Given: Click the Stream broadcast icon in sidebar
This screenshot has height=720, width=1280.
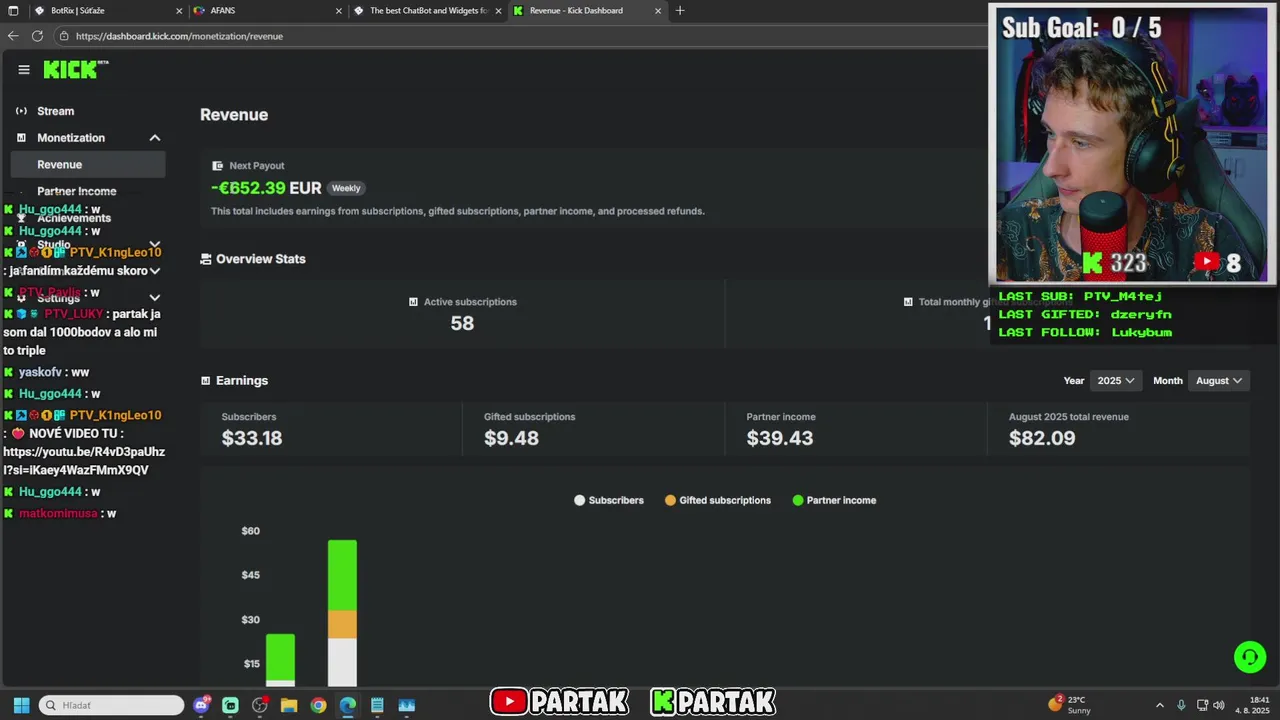Looking at the screenshot, I should 21,111.
